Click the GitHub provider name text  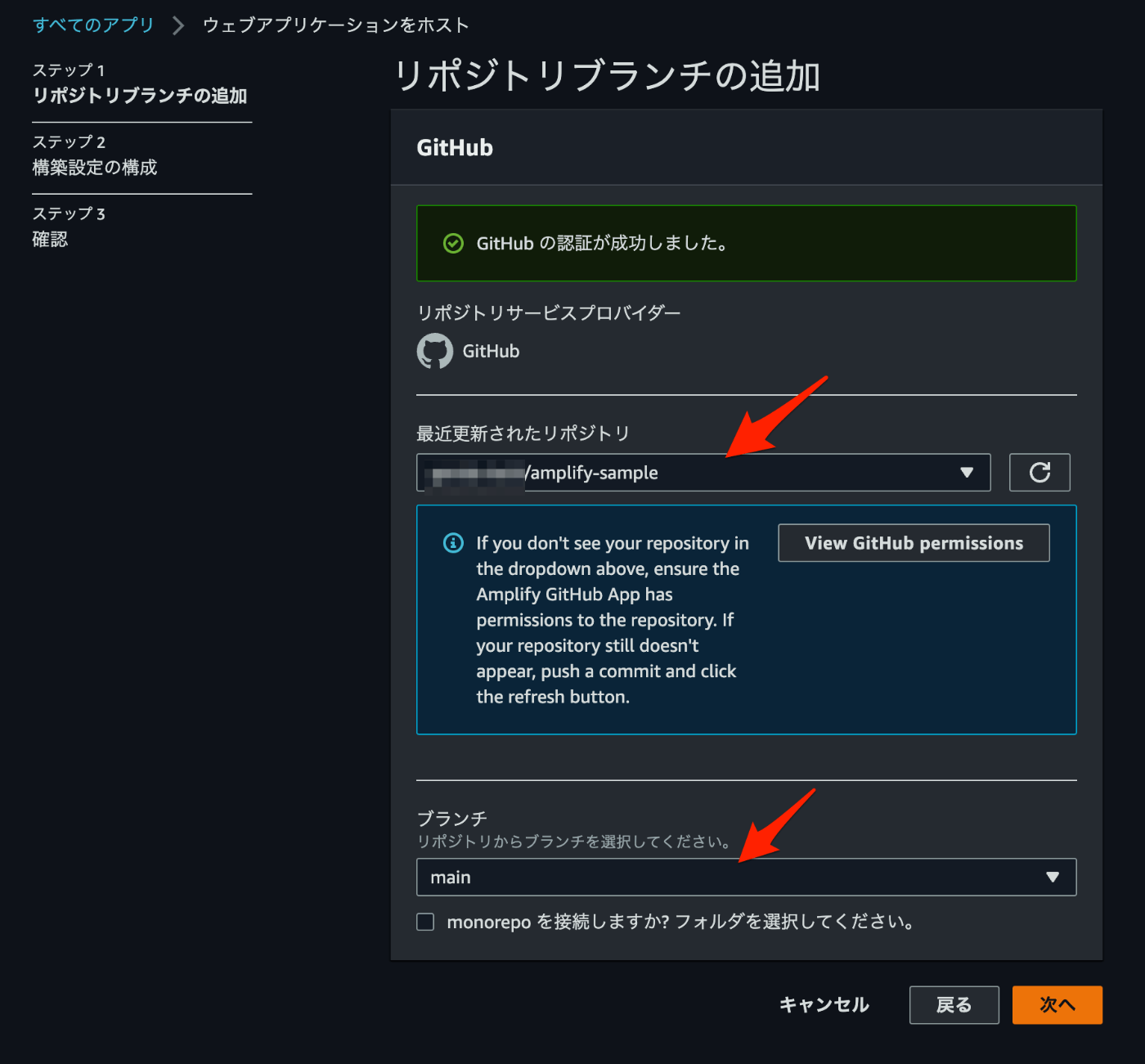(491, 351)
